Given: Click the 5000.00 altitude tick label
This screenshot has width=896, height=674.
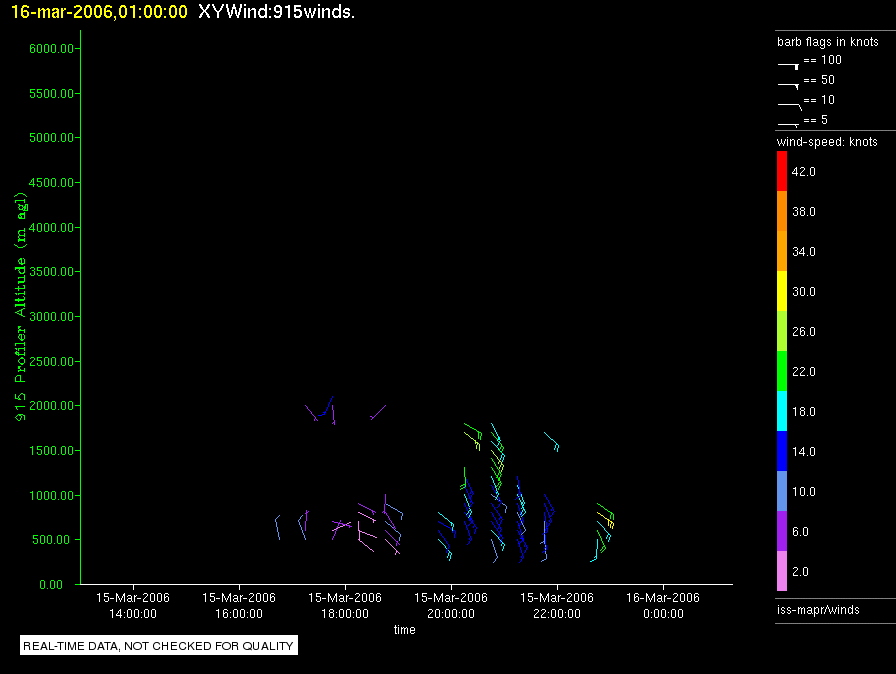Looking at the screenshot, I should tap(51, 138).
